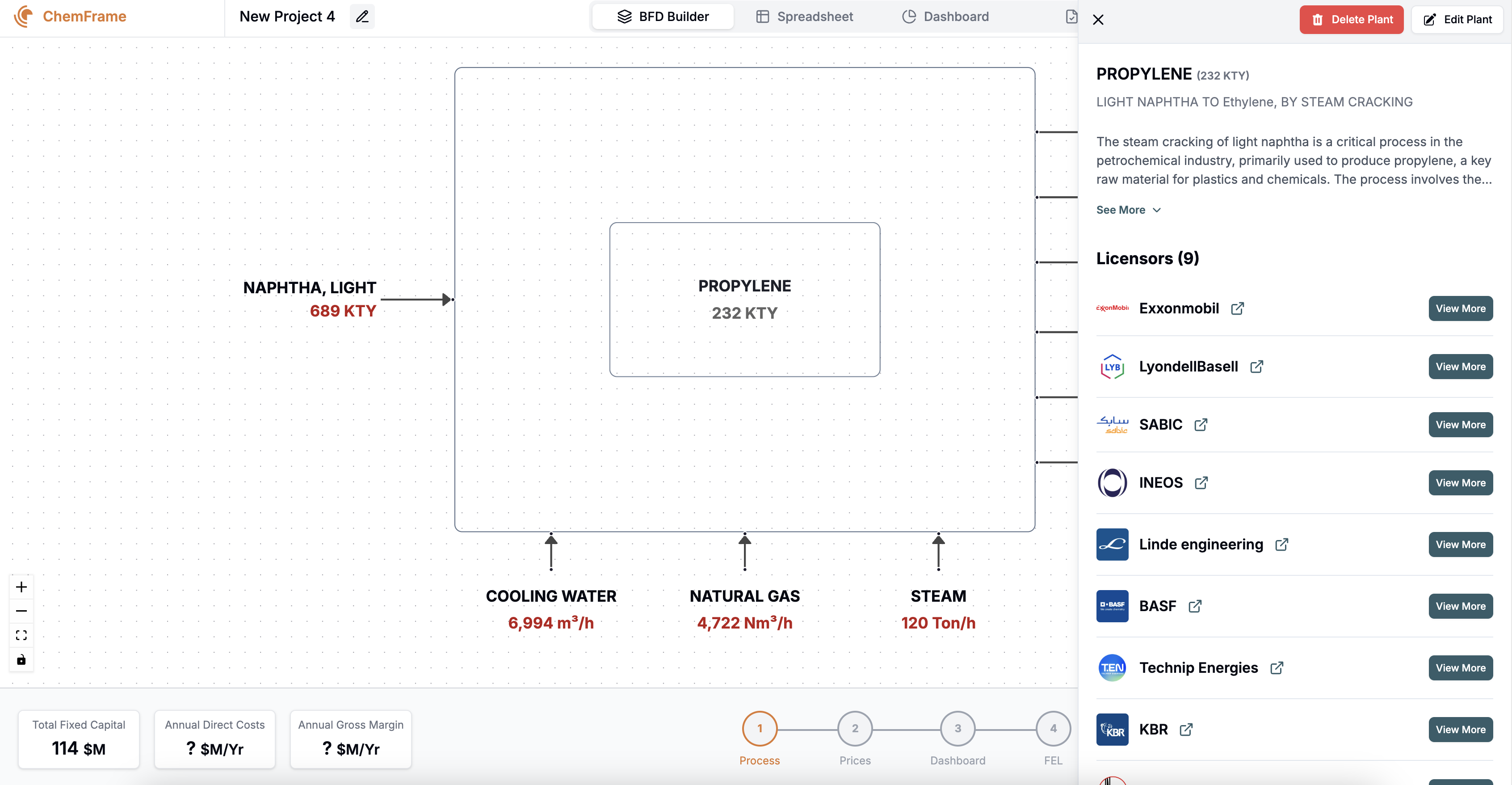Click the PROPYLENE panel heading
Viewport: 1512px width, 785px height.
(1144, 74)
